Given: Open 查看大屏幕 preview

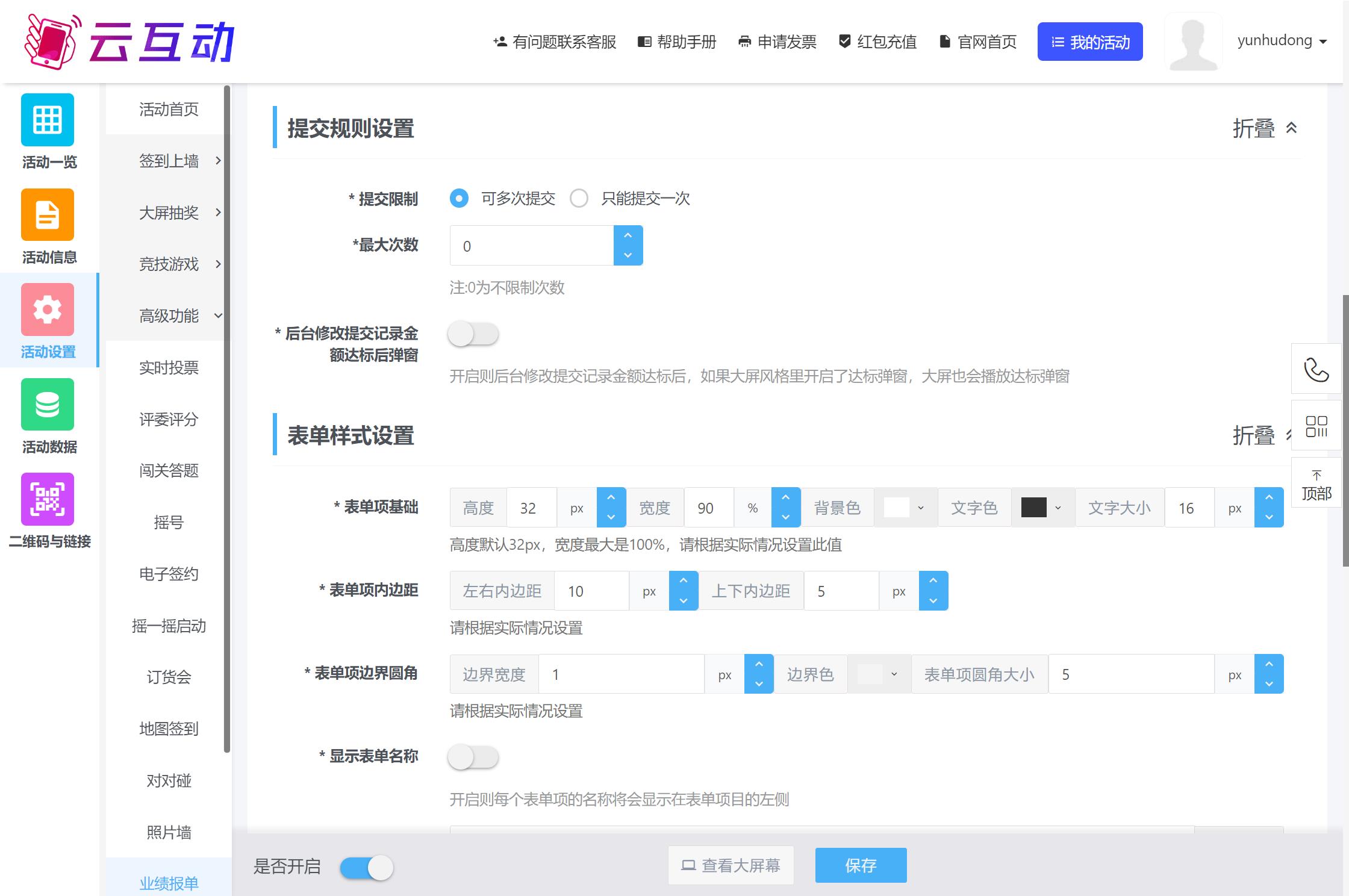Looking at the screenshot, I should [731, 865].
